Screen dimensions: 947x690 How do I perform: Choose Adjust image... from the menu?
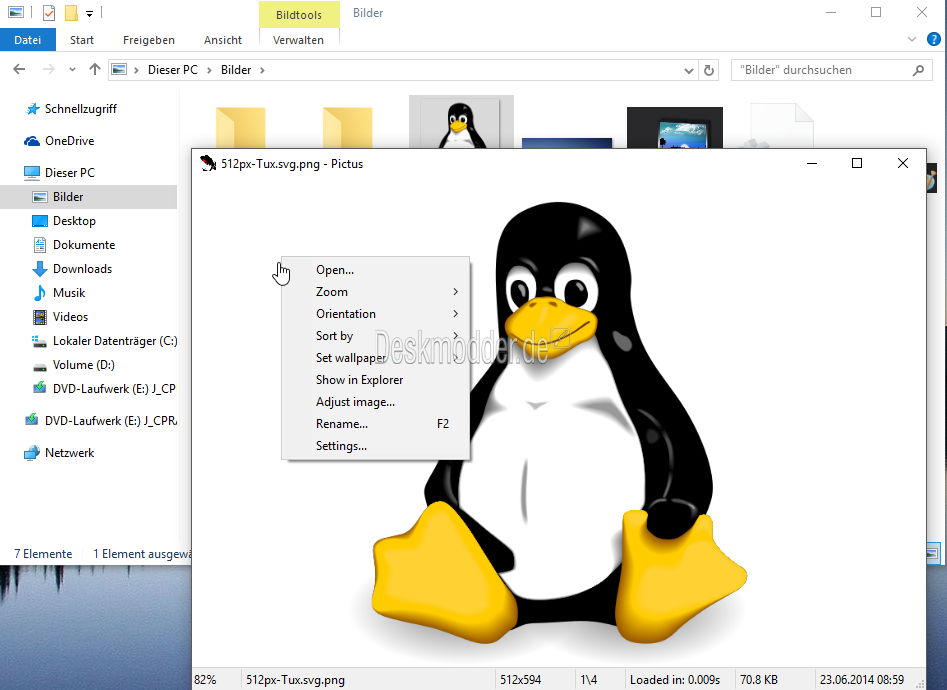376,402
